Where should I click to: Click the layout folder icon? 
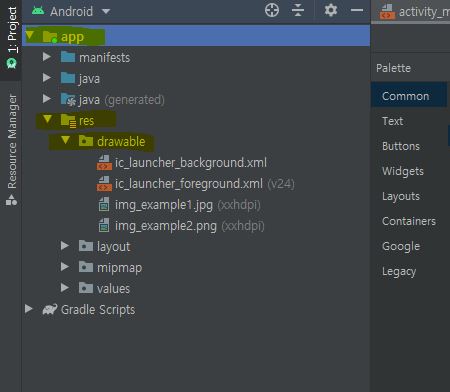coord(86,246)
